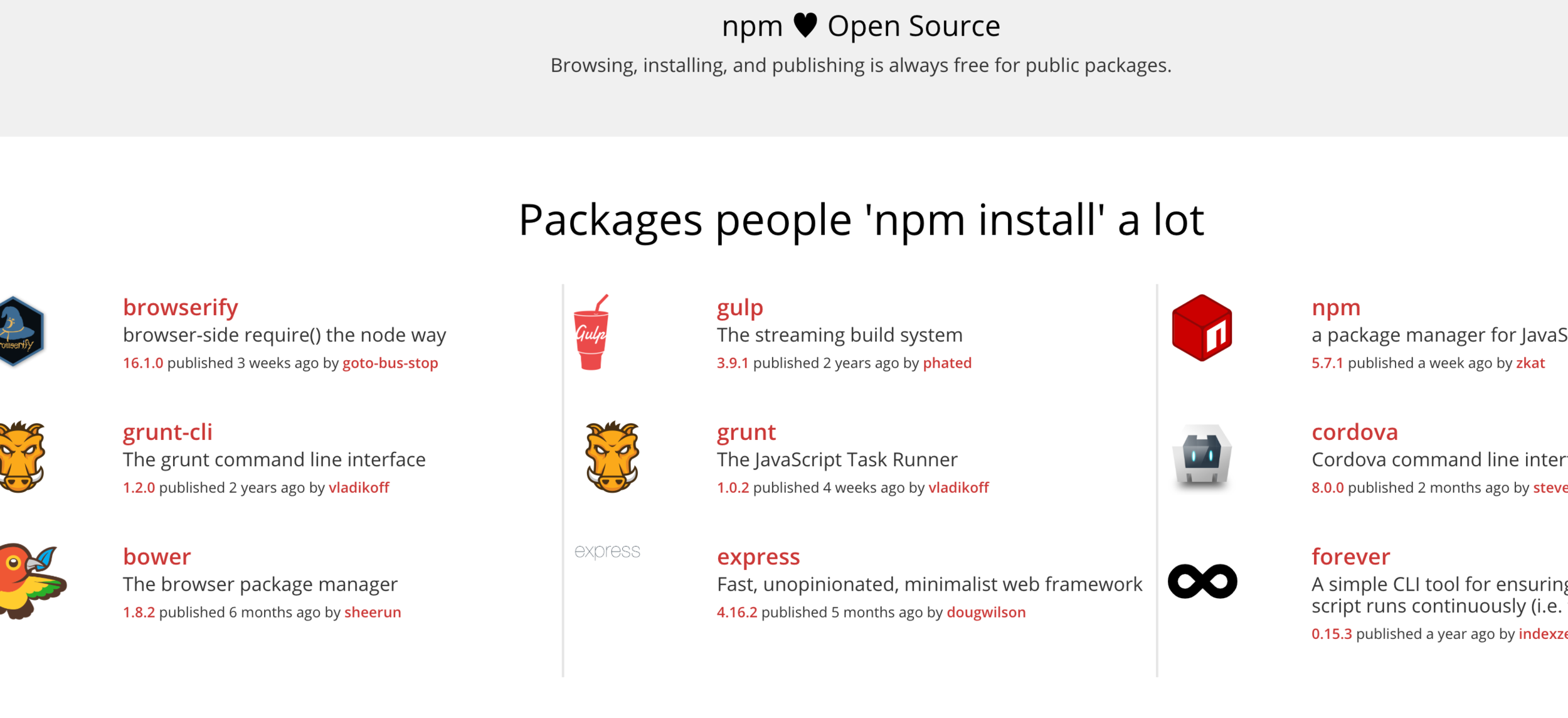Click the Cordova robot icon
1568x718 pixels.
(x=1202, y=456)
